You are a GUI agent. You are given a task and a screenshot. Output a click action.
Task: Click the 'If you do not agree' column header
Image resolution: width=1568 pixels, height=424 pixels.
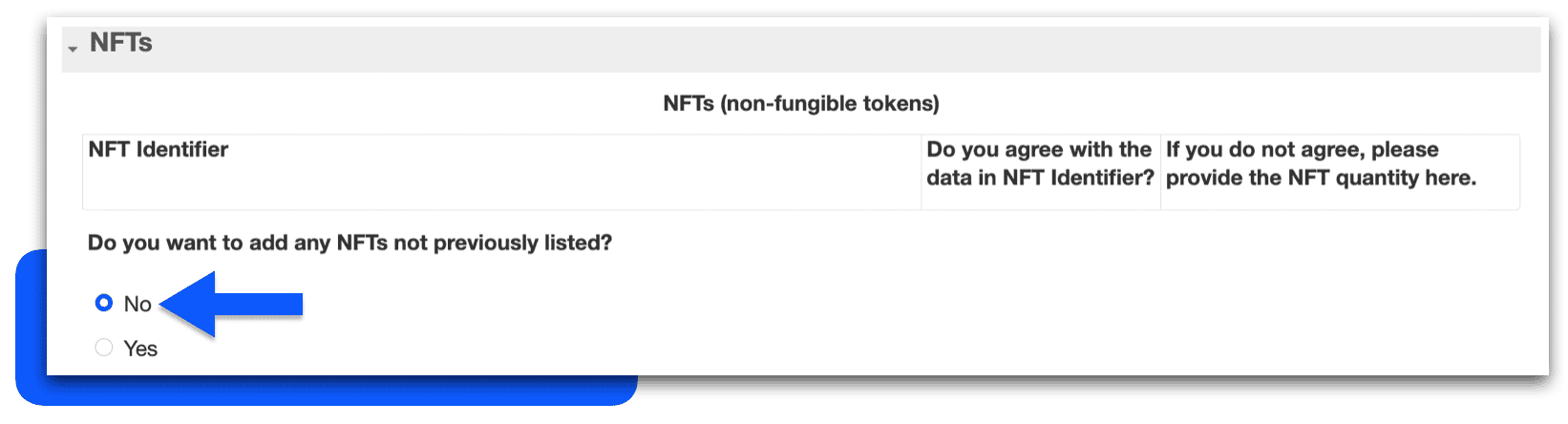(1321, 163)
